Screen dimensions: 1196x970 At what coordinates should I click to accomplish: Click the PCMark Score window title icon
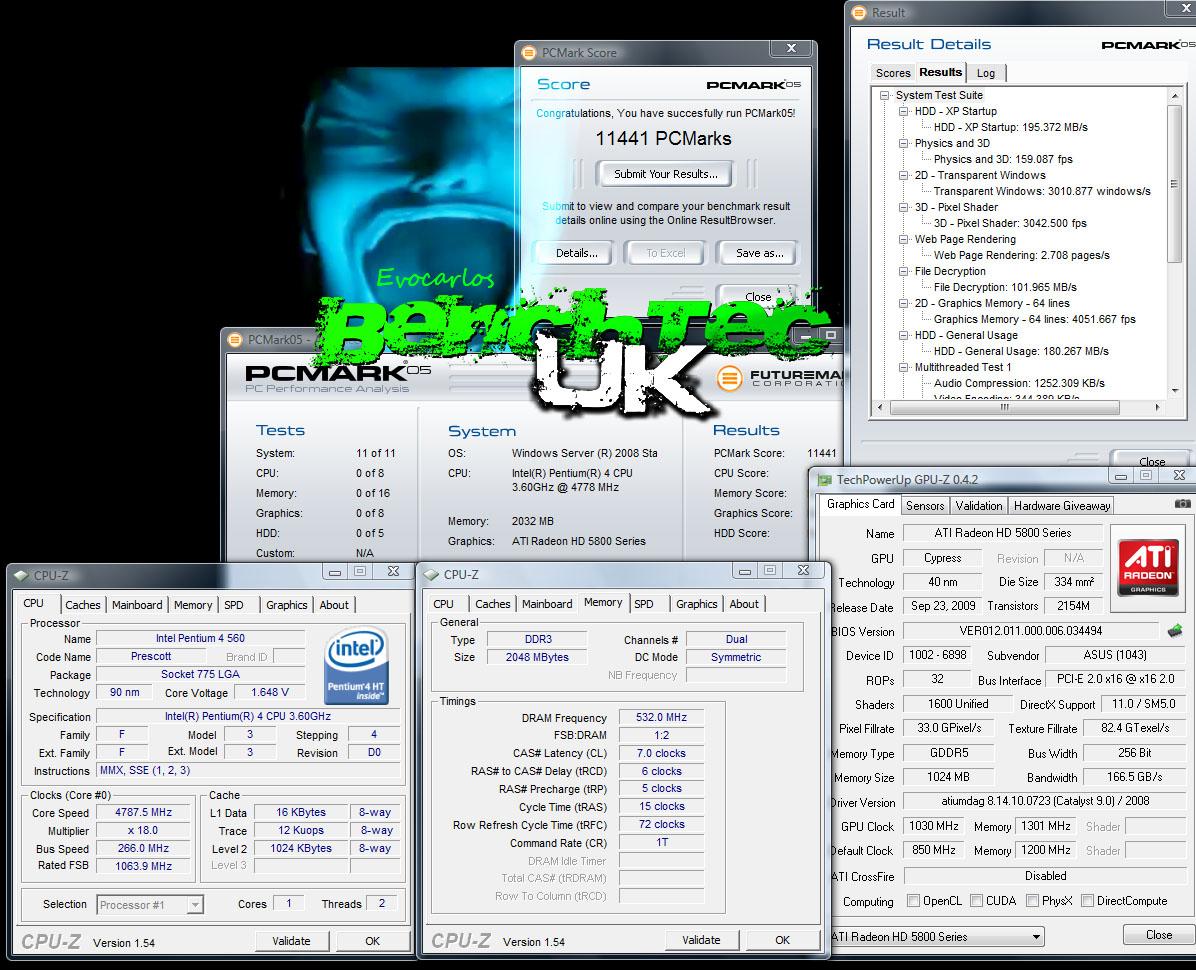coord(529,53)
